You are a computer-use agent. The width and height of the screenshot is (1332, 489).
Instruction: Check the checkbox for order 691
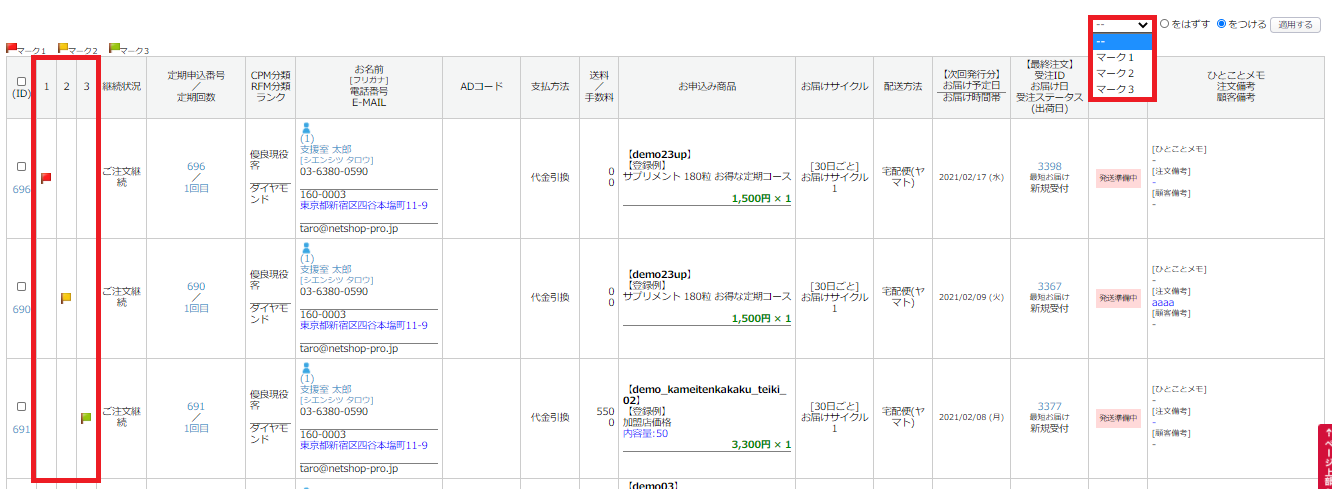tap(21, 406)
